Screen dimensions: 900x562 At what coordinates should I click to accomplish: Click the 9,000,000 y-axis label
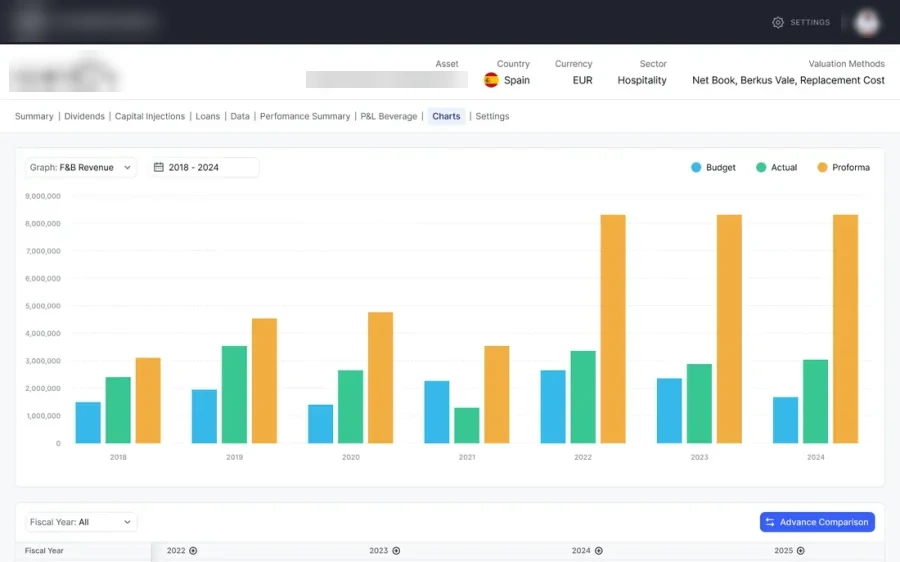[x=42, y=196]
